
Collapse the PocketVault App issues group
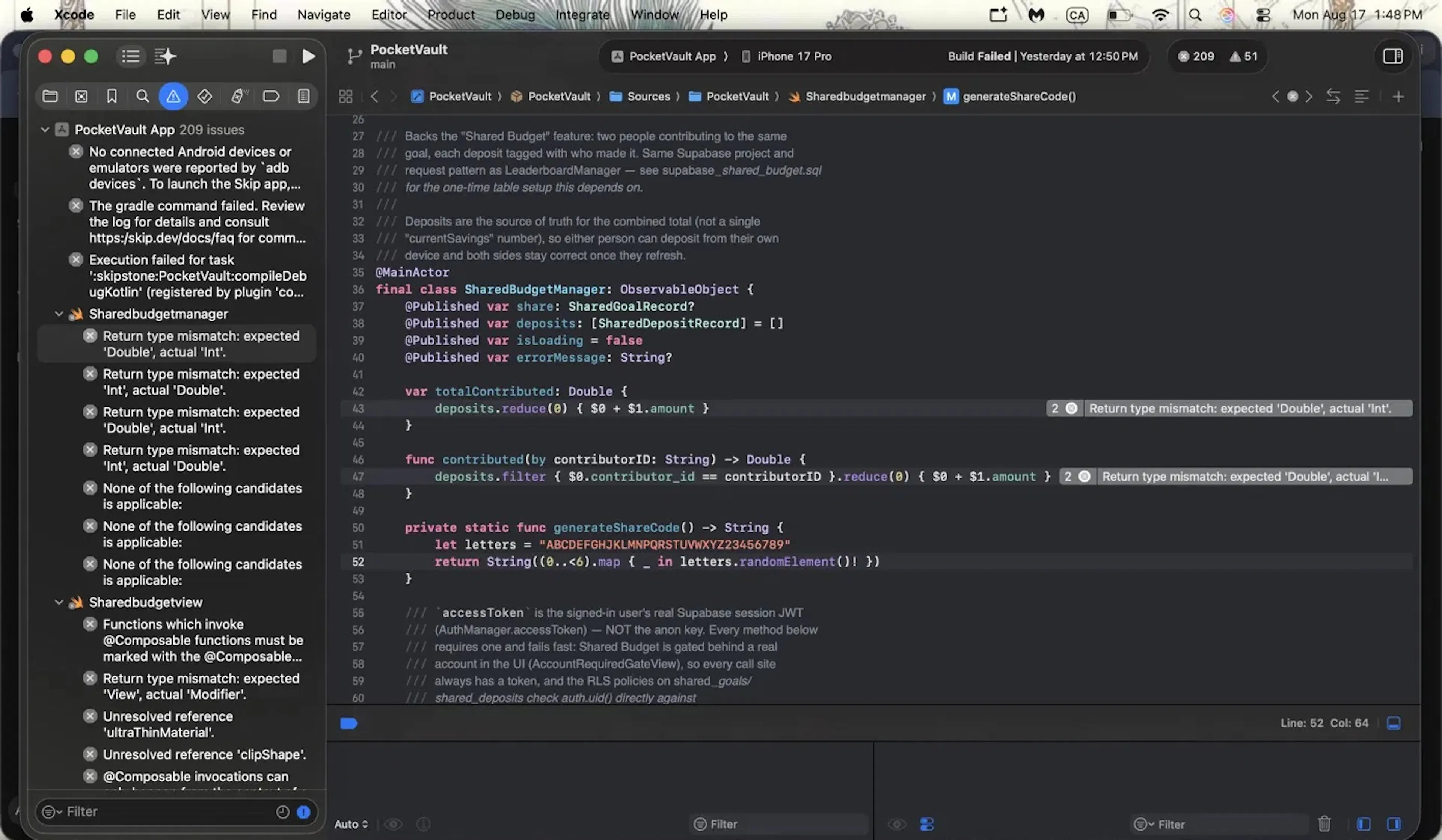45,129
